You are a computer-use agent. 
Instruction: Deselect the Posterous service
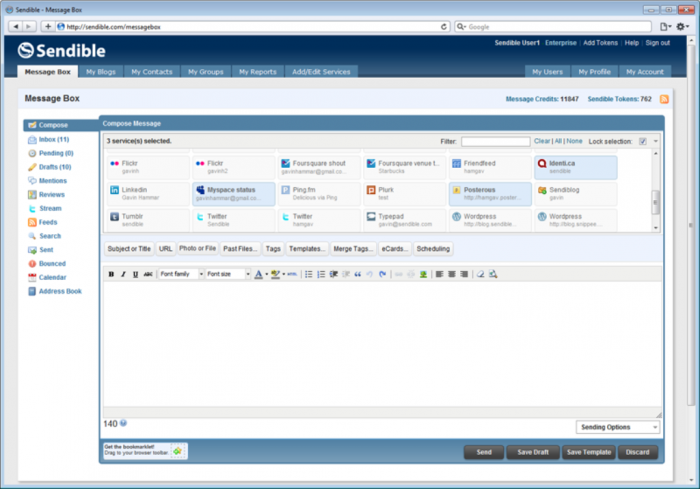490,193
